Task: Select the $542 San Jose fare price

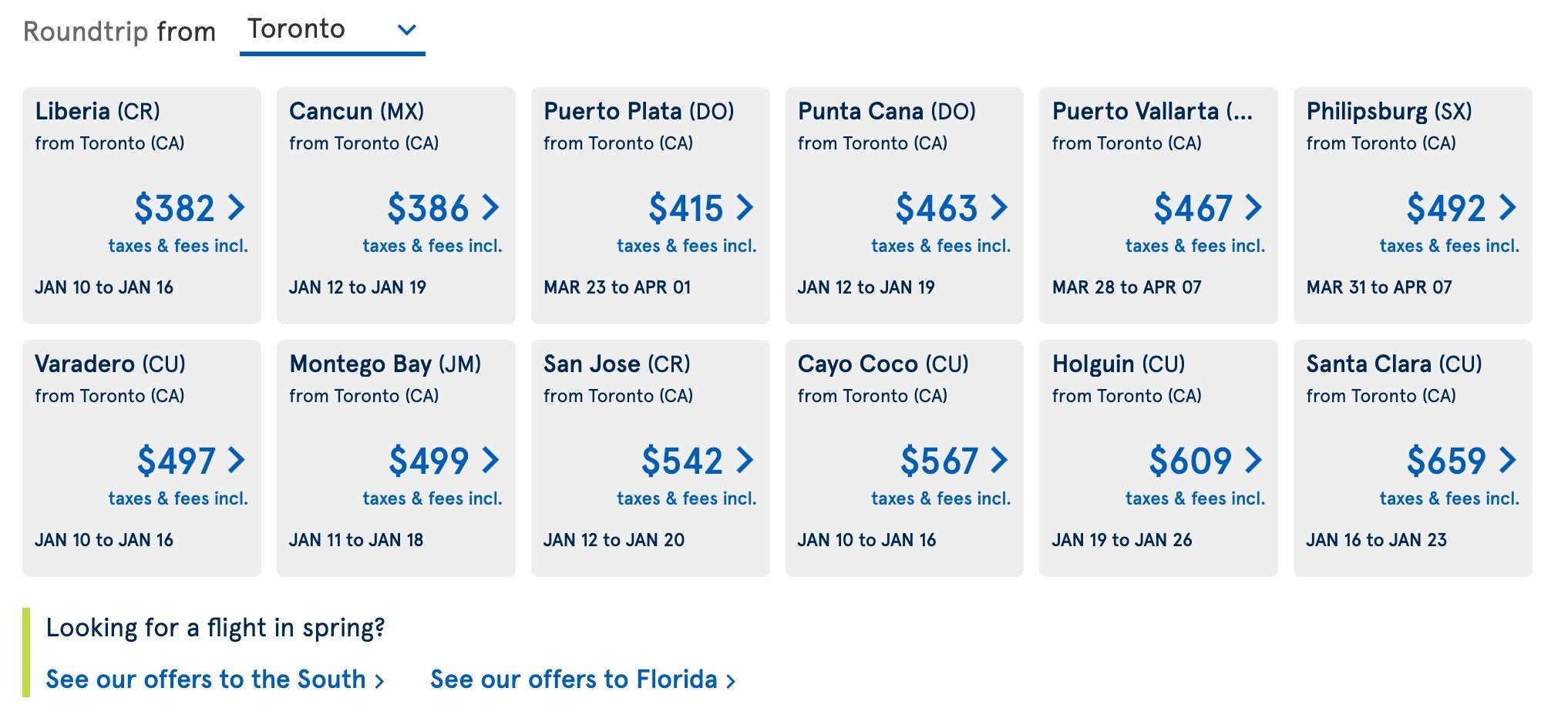Action: tap(681, 461)
